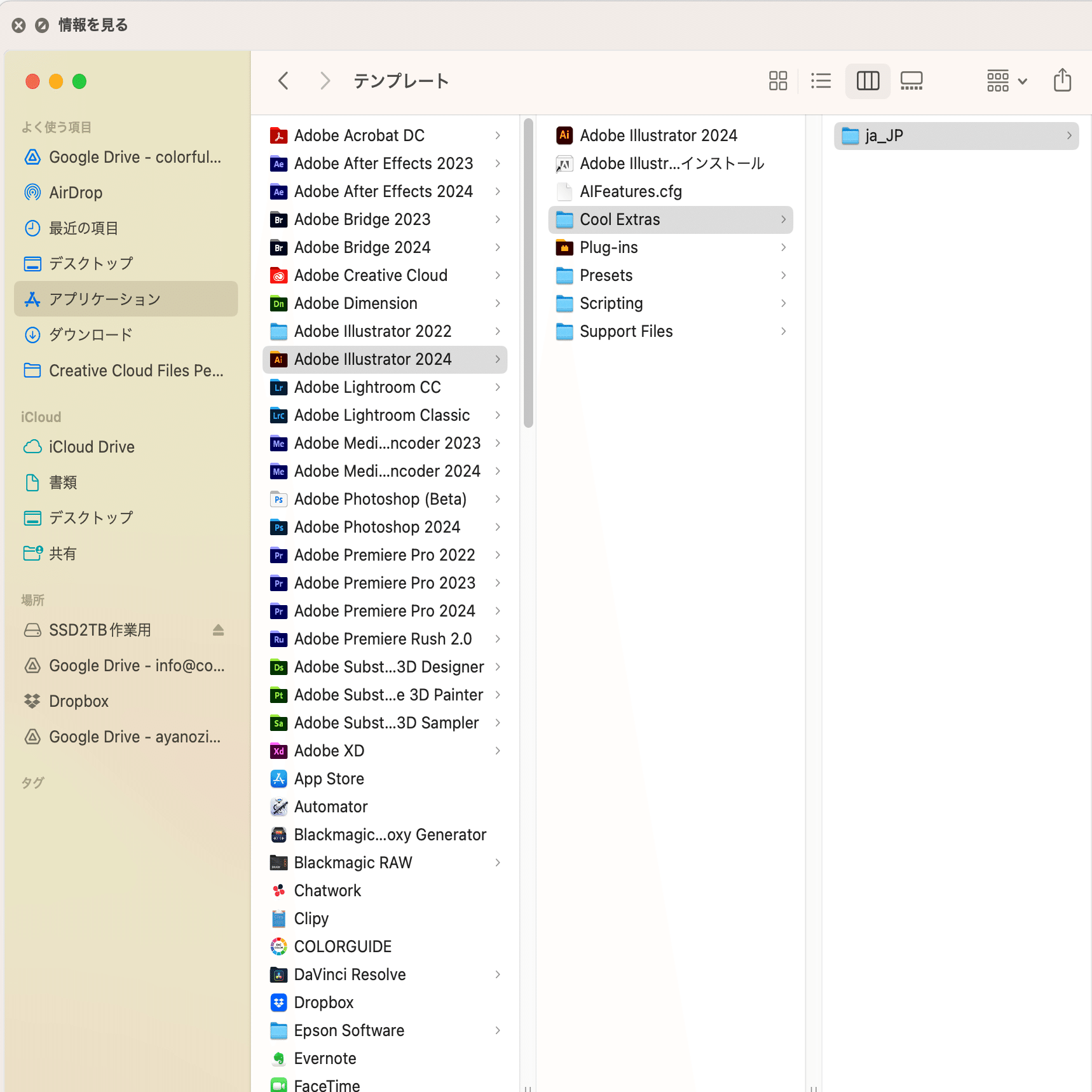Expand the DaVinci Resolve folder chevron

[498, 974]
